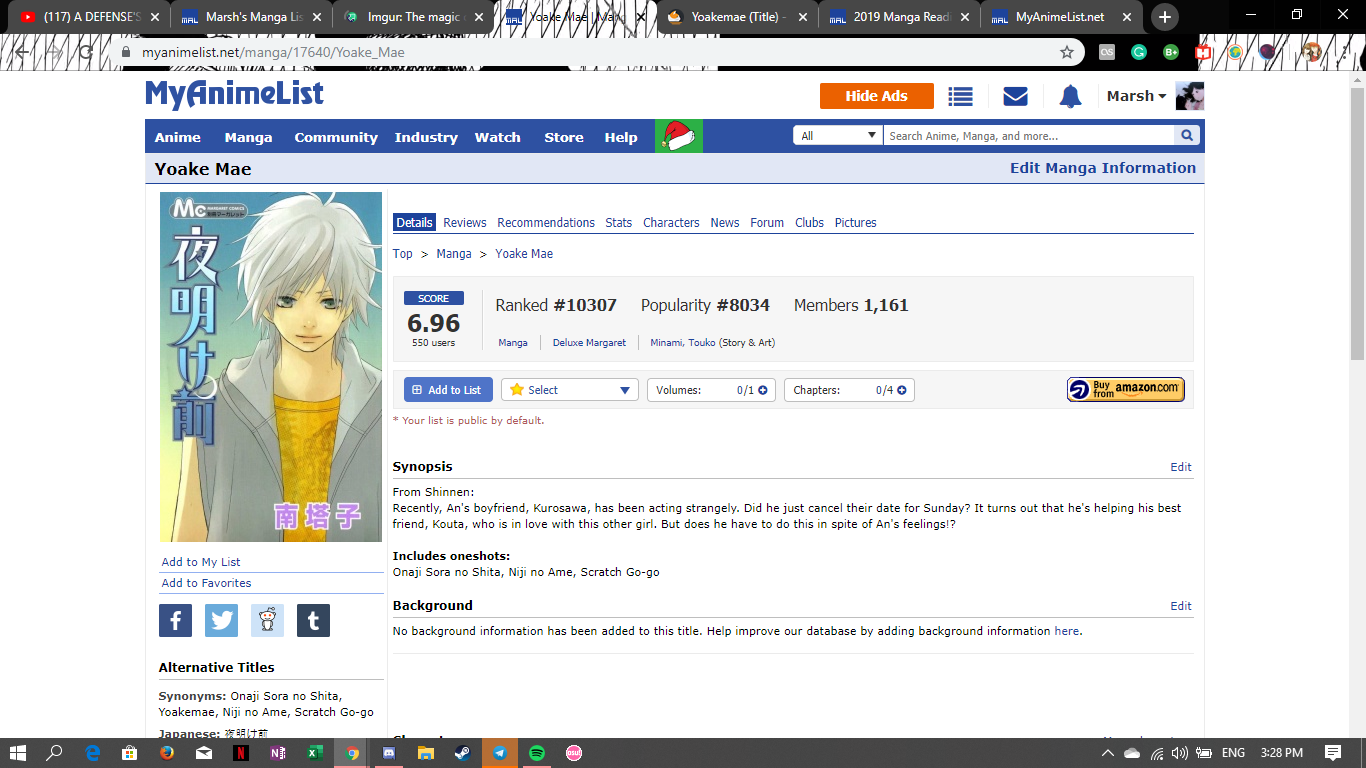The height and width of the screenshot is (768, 1366).
Task: Switch to the Characters tab
Action: (x=671, y=223)
